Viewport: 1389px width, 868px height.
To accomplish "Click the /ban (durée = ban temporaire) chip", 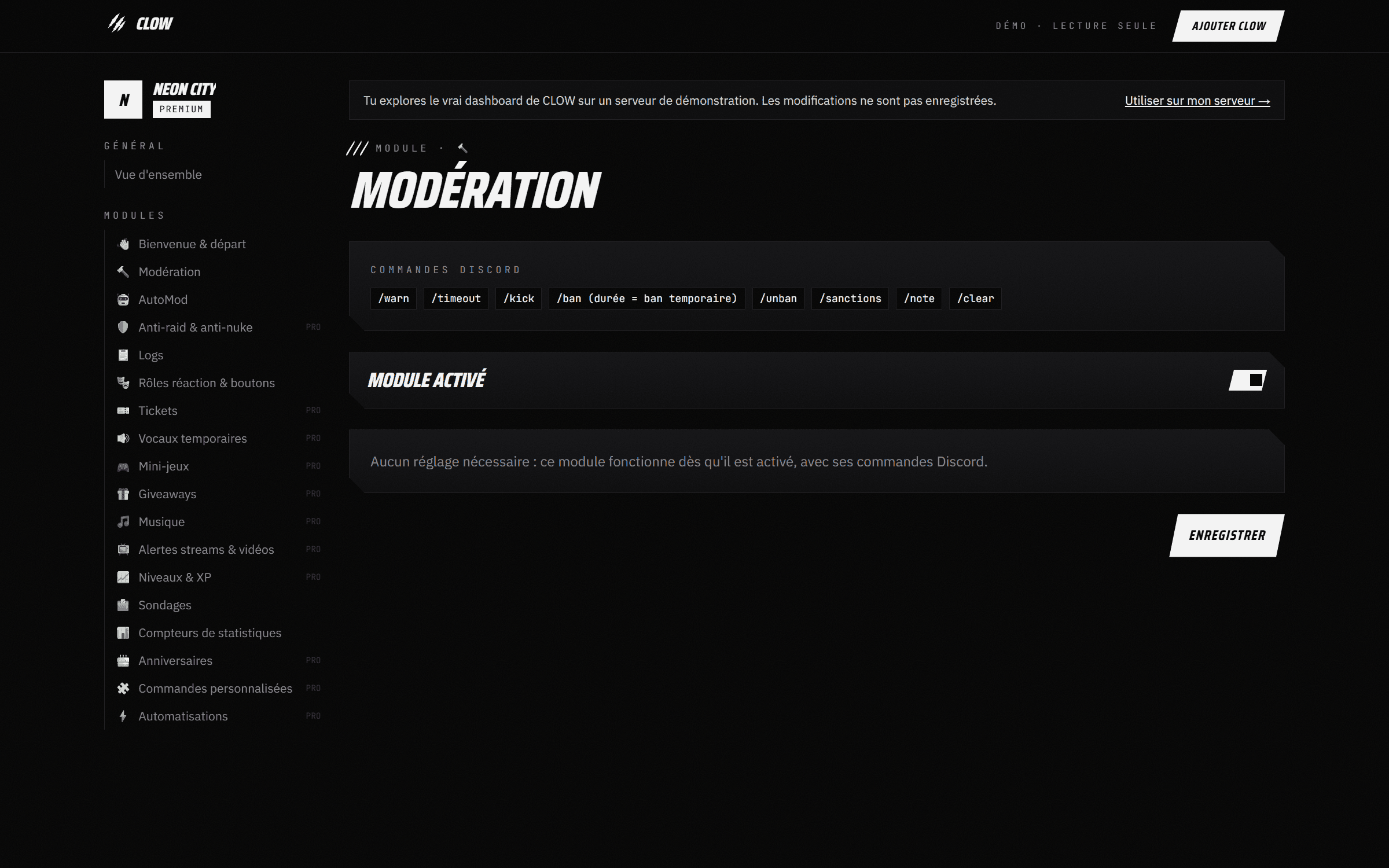I will (647, 299).
